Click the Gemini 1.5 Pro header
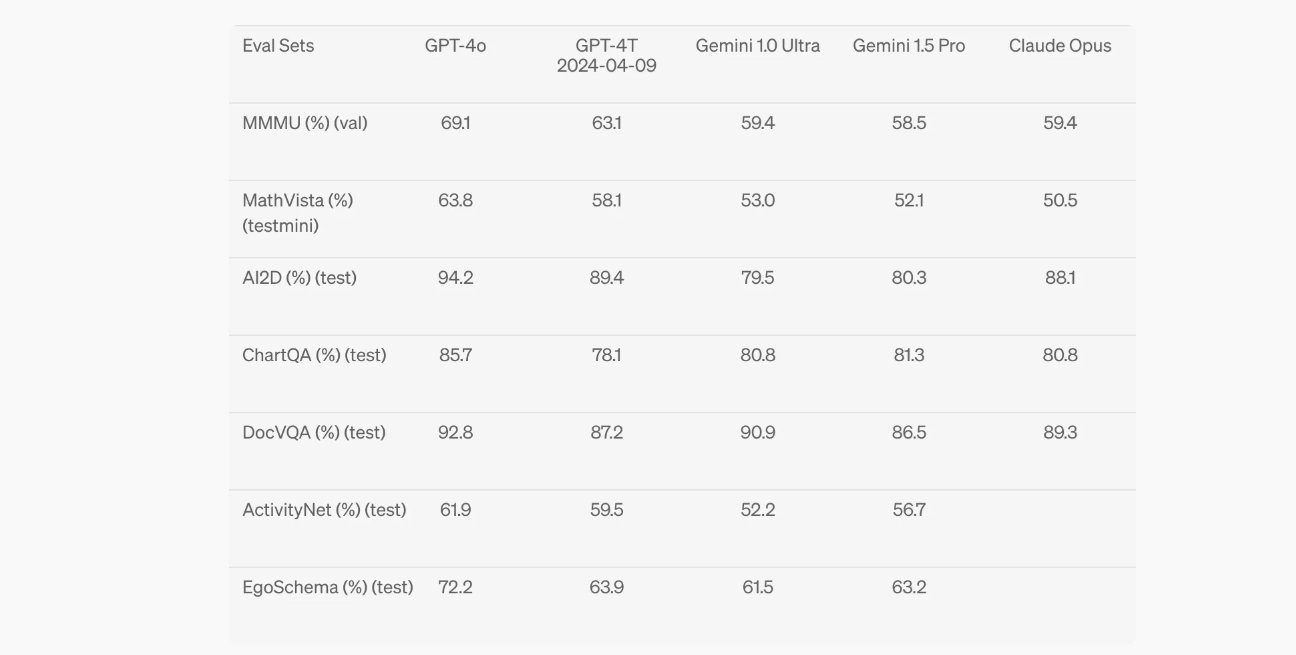 coord(909,46)
